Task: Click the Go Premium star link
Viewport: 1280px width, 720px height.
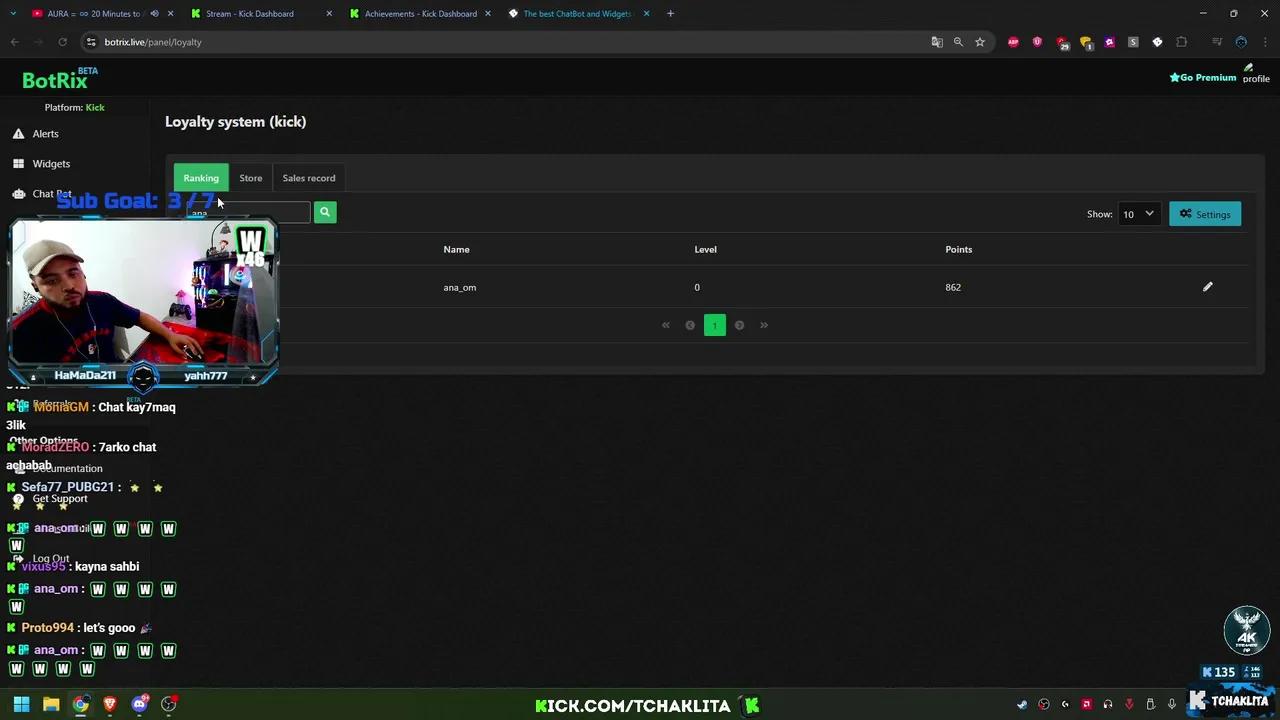Action: tap(1203, 77)
